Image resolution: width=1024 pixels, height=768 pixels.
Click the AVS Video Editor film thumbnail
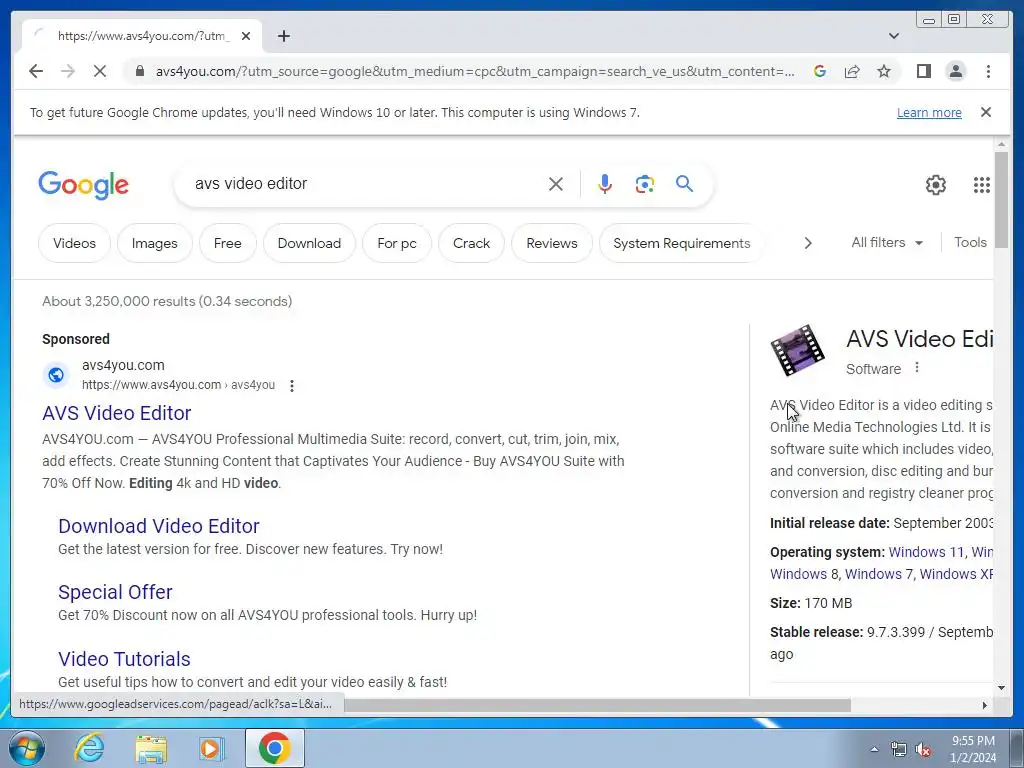pyautogui.click(x=797, y=351)
